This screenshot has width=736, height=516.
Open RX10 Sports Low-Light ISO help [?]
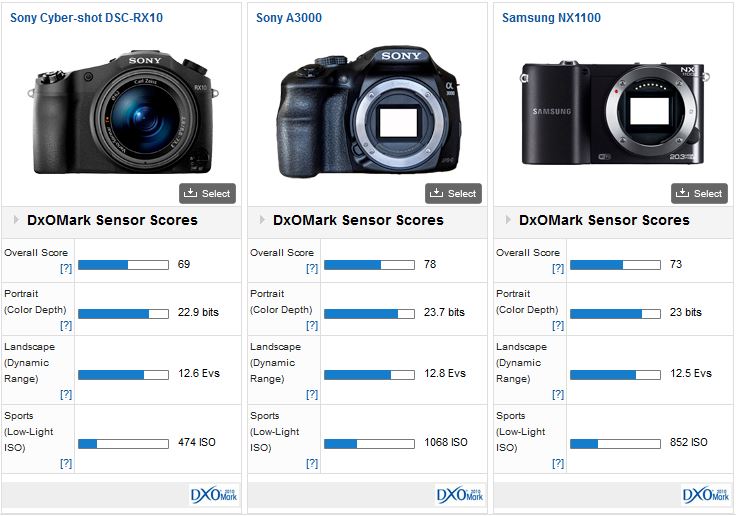click(66, 463)
